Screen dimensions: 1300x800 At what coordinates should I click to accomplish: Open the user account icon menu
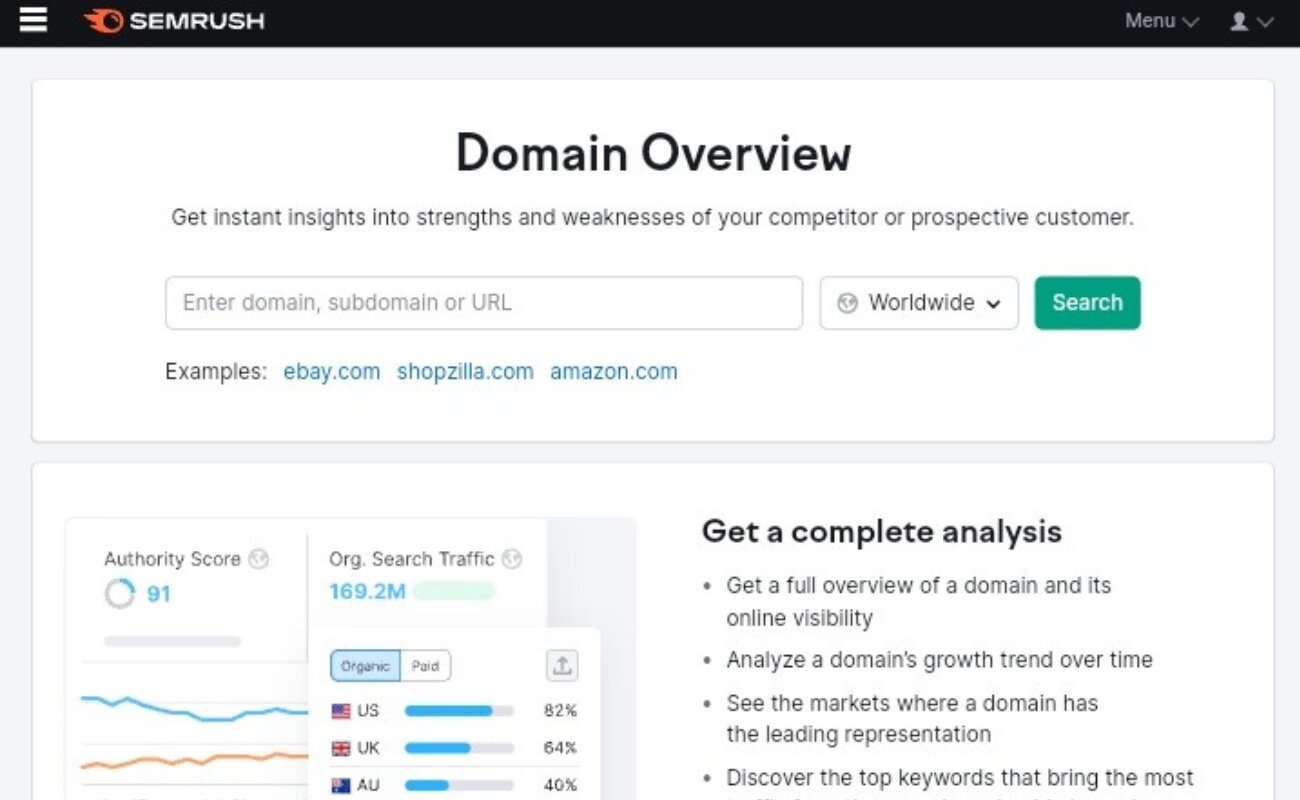pyautogui.click(x=1251, y=21)
